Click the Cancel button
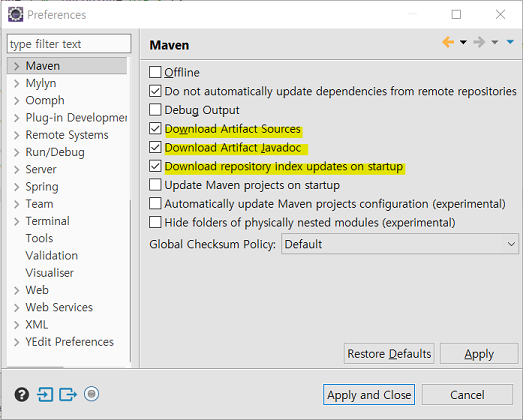523x420 pixels. (x=467, y=395)
